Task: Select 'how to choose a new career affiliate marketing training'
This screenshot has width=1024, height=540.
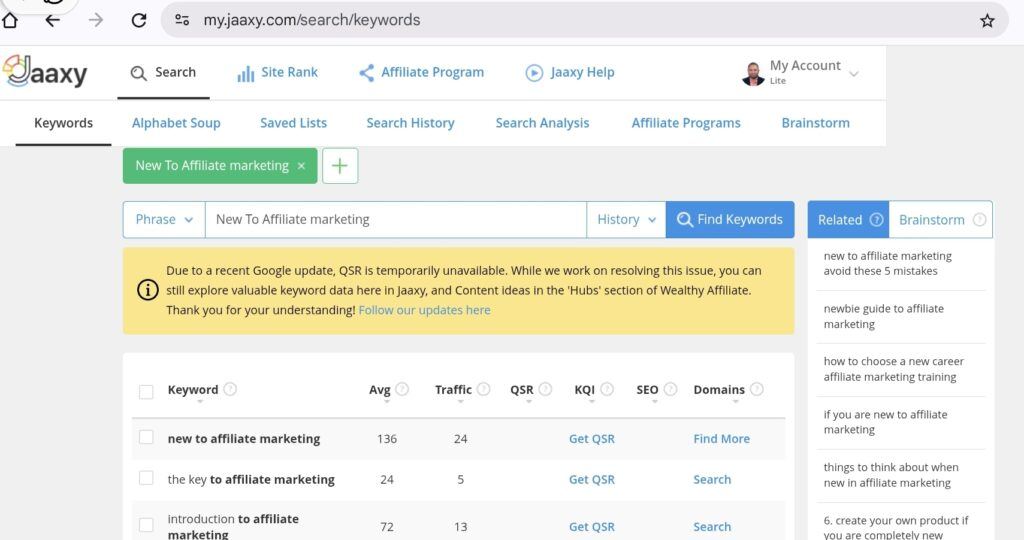Action: click(x=893, y=369)
